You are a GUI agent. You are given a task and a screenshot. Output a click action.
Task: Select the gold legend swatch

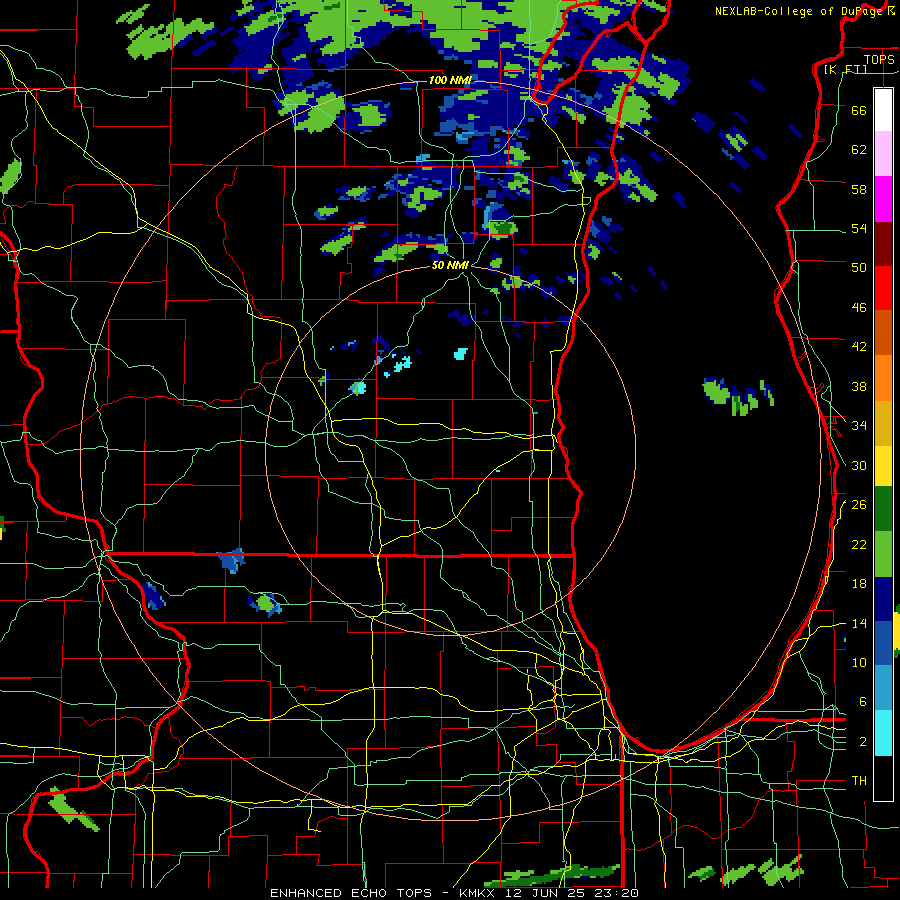pyautogui.click(x=883, y=423)
